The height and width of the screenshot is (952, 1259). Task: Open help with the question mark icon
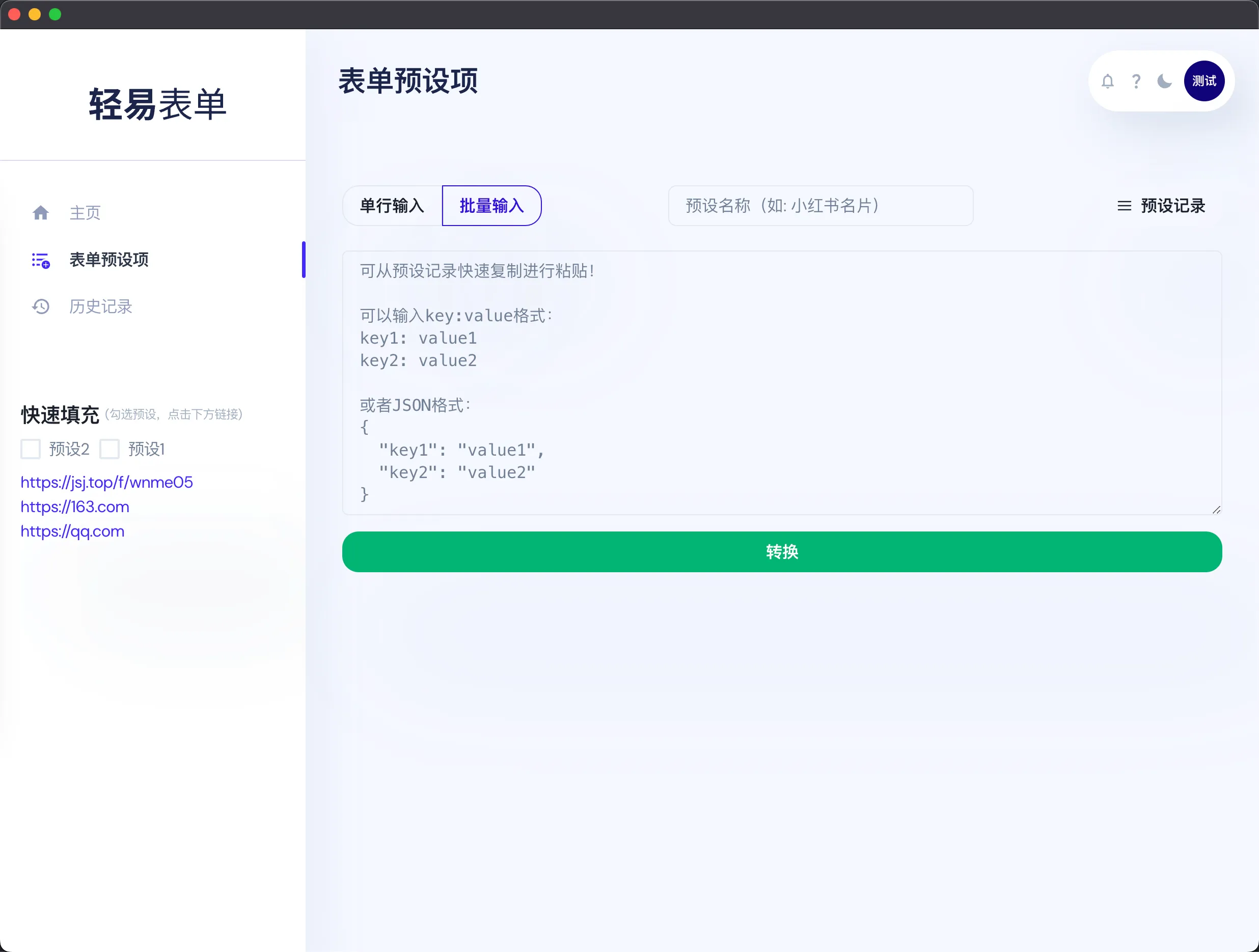[x=1136, y=81]
